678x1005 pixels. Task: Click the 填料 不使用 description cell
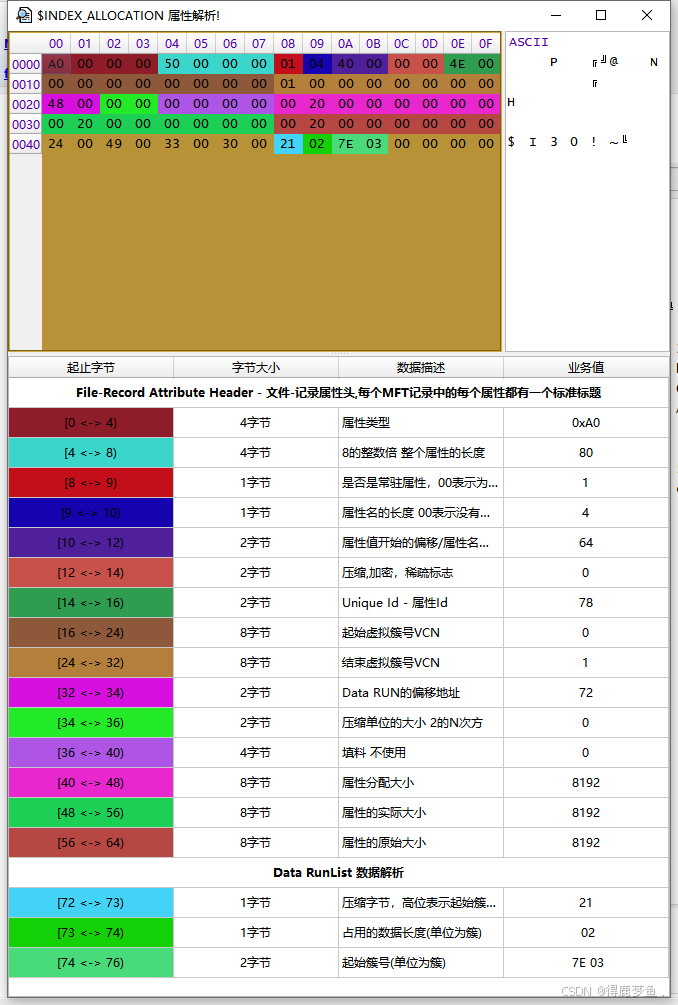tap(420, 752)
